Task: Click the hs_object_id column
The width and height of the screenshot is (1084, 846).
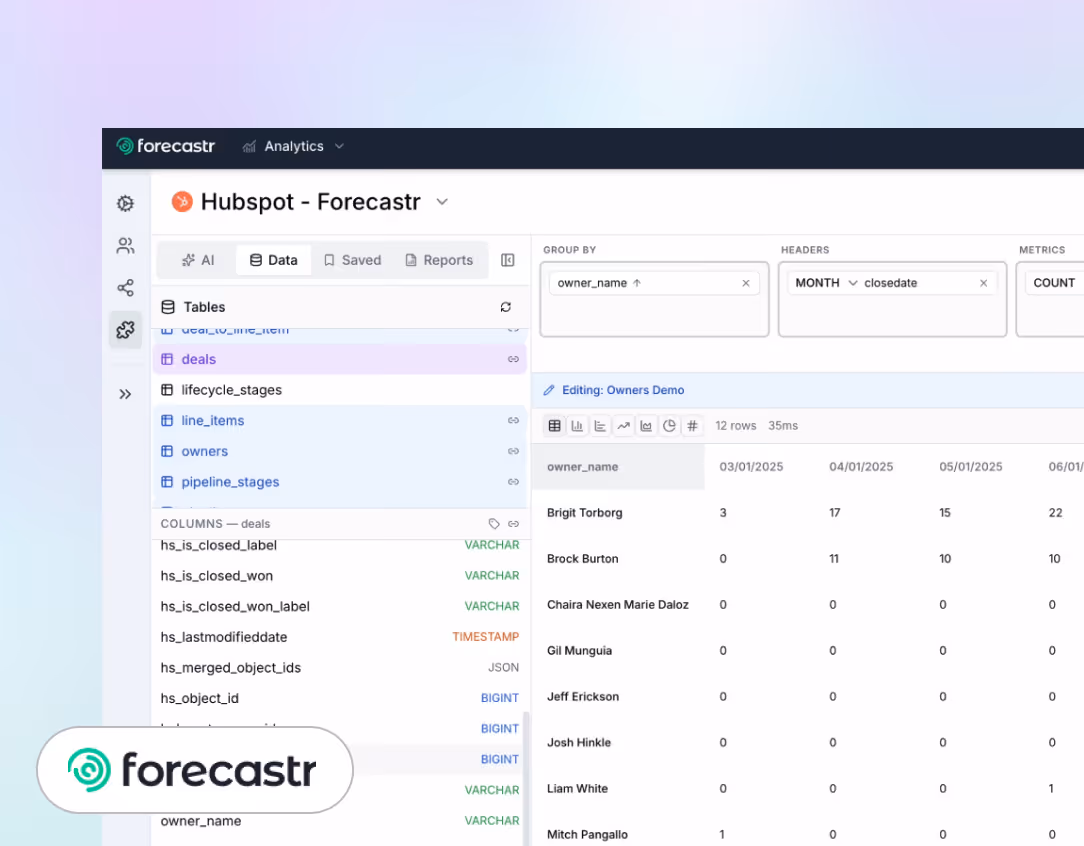Action: coord(339,698)
